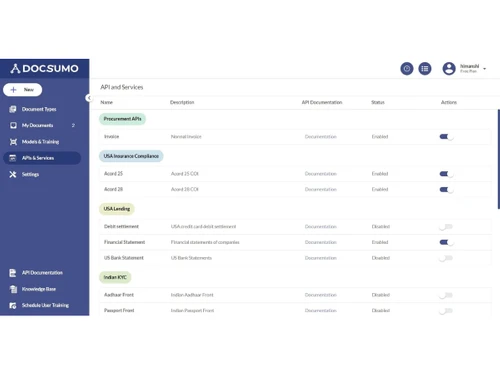Open API Documentation sidebar item

click(42, 273)
